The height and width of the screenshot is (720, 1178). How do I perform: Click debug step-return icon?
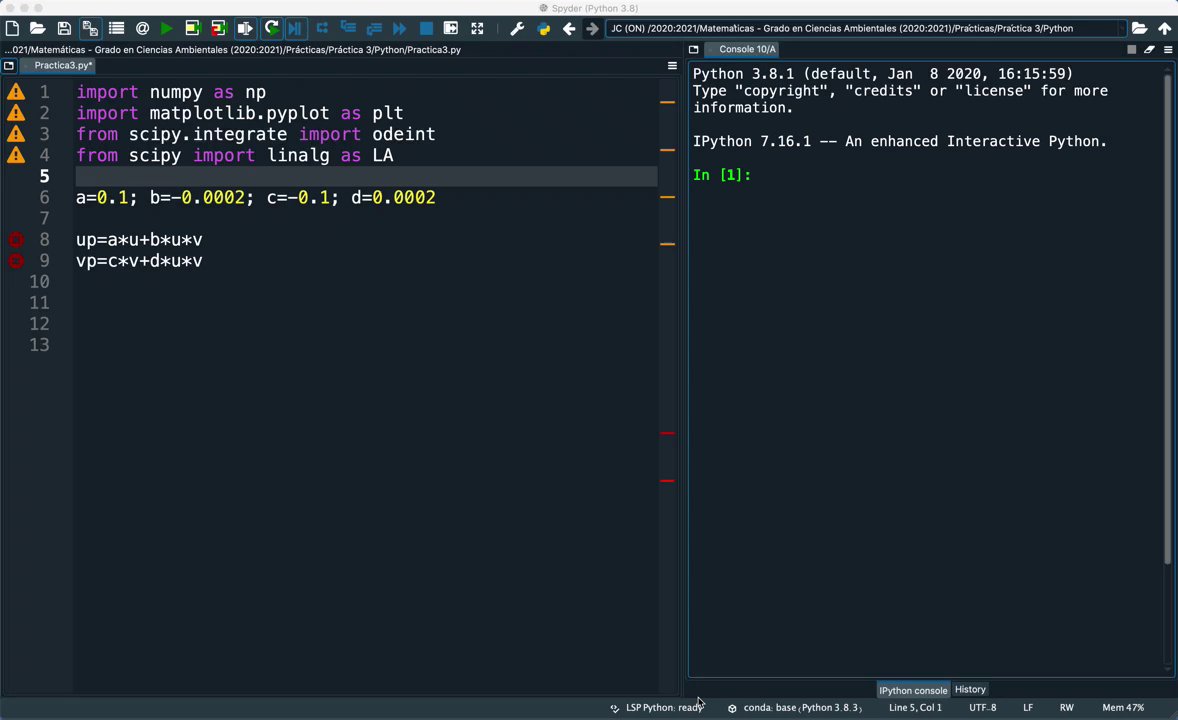point(374,29)
